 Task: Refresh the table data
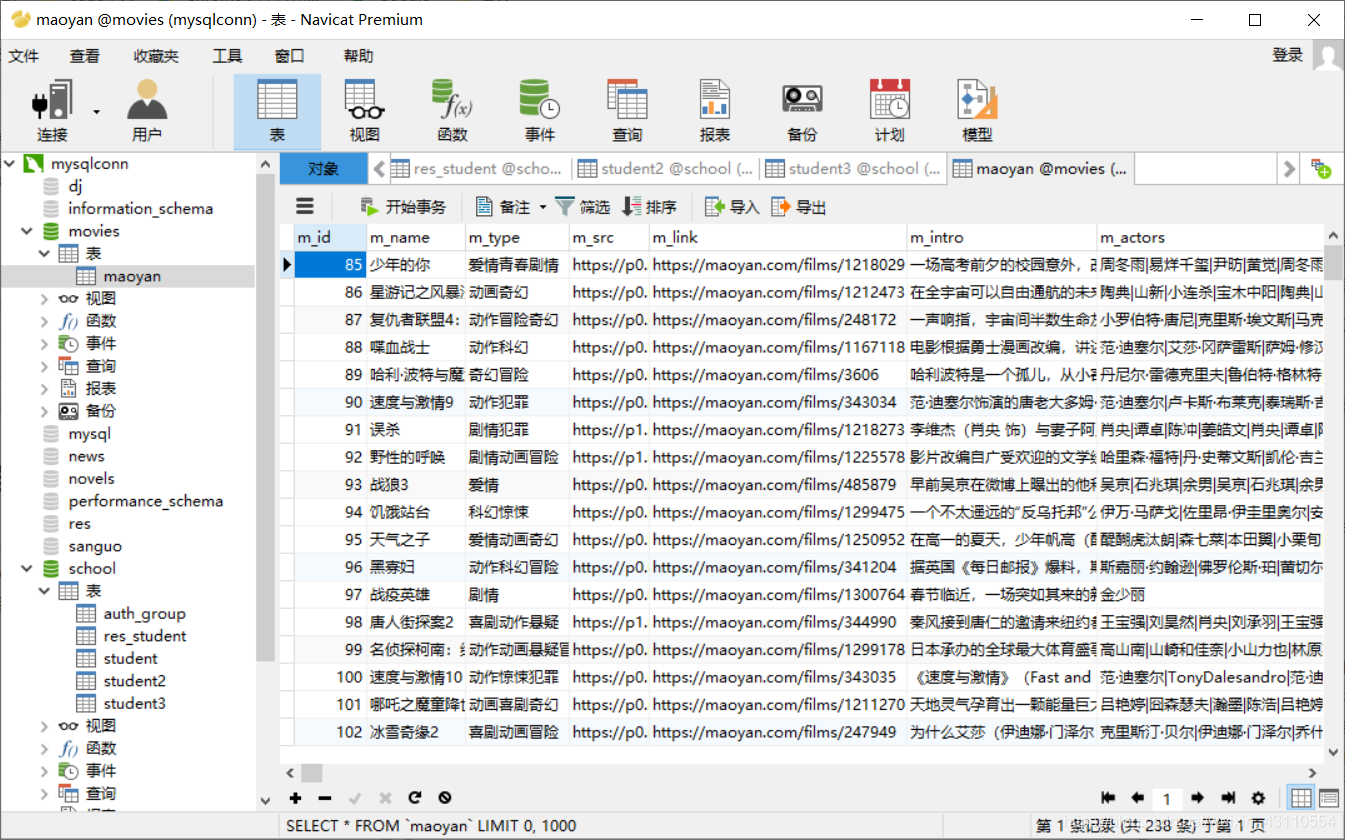coord(414,798)
